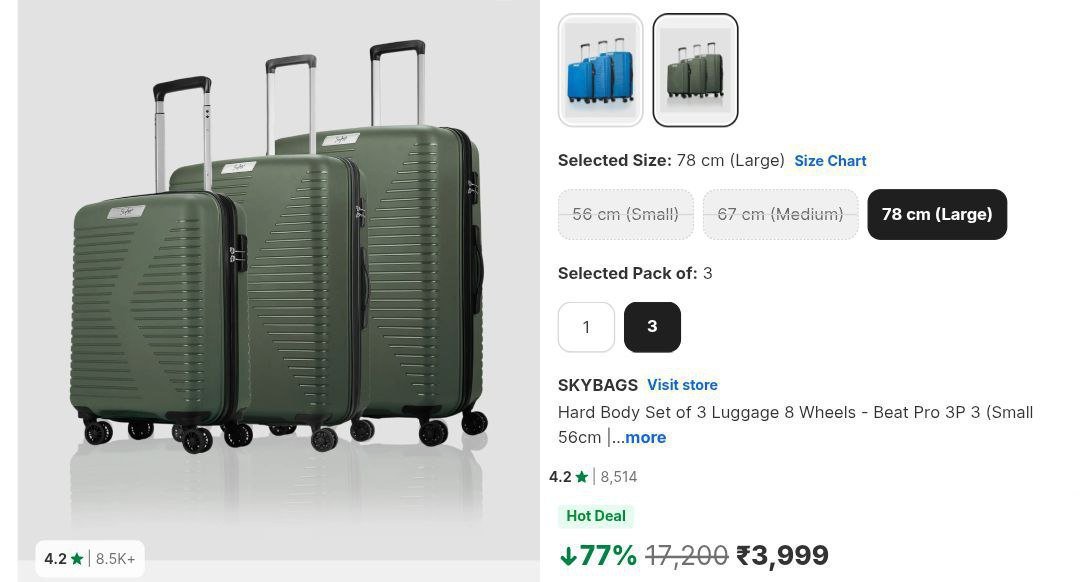Visit the SKYBAGS store link
This screenshot has width=1080, height=582.
point(682,385)
